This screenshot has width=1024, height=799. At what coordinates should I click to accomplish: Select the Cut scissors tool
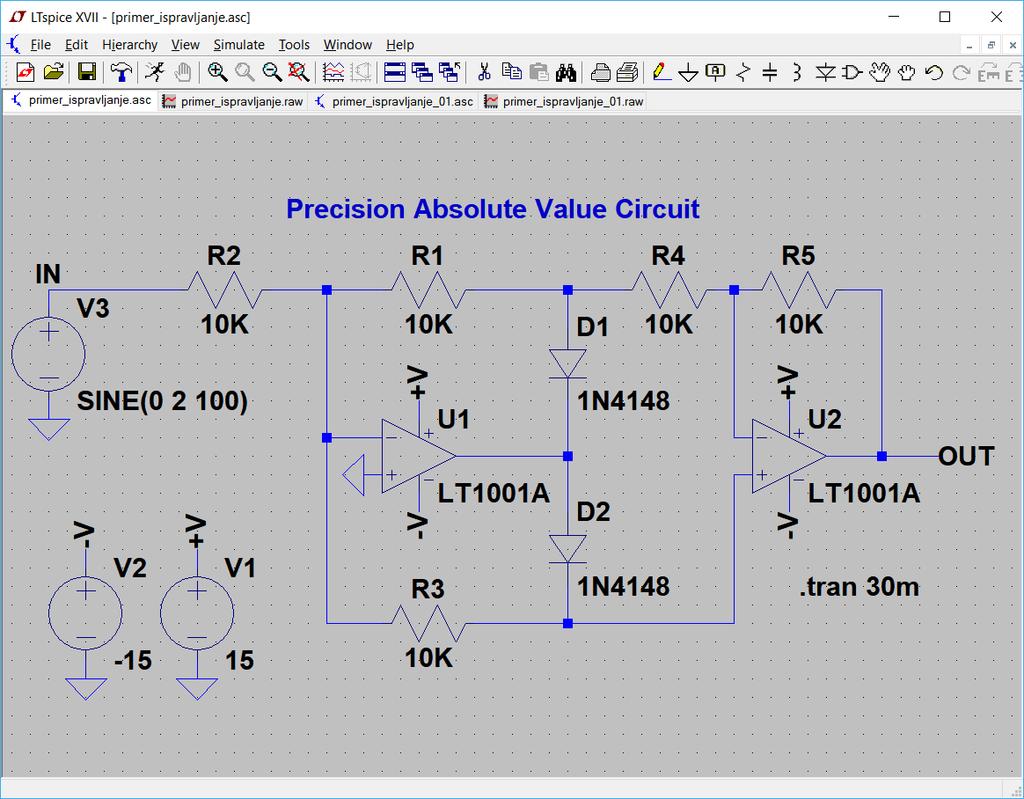point(484,72)
